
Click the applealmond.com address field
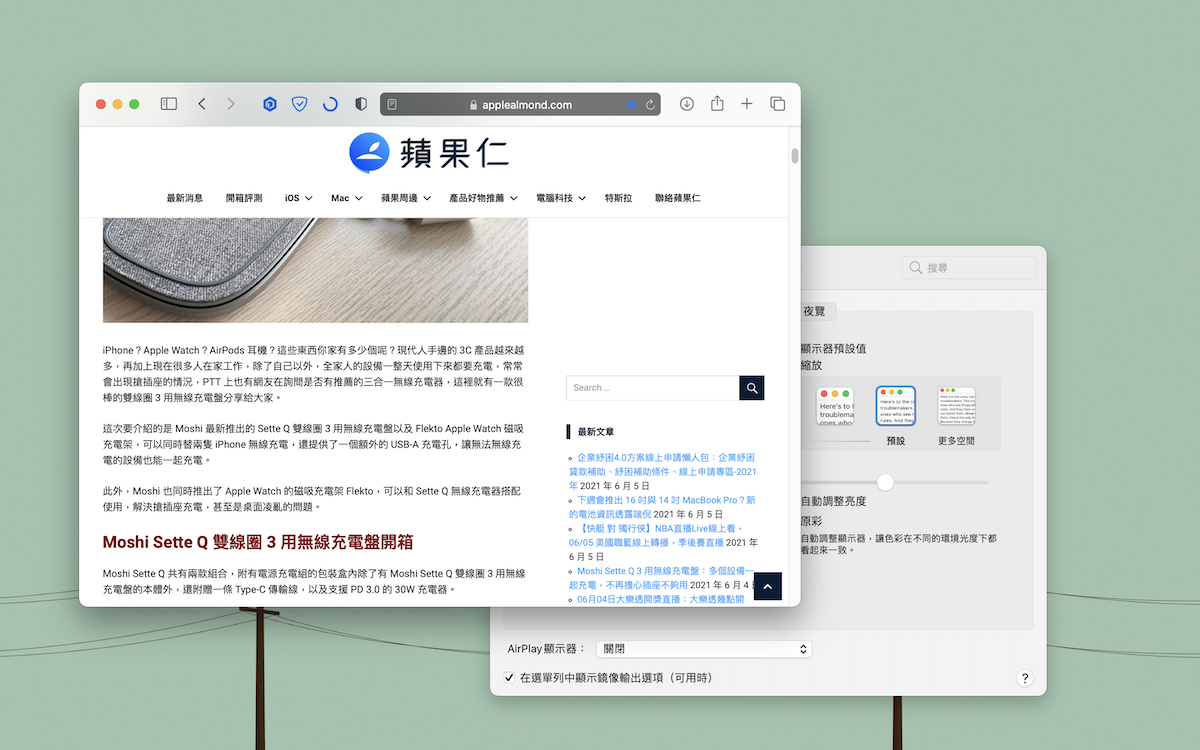coord(520,104)
